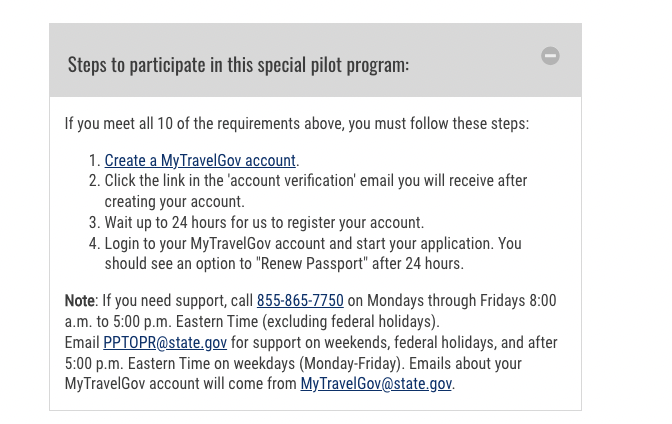
Task: Open the 'Create a MyTravelGov account' link
Action: pyautogui.click(x=200, y=160)
